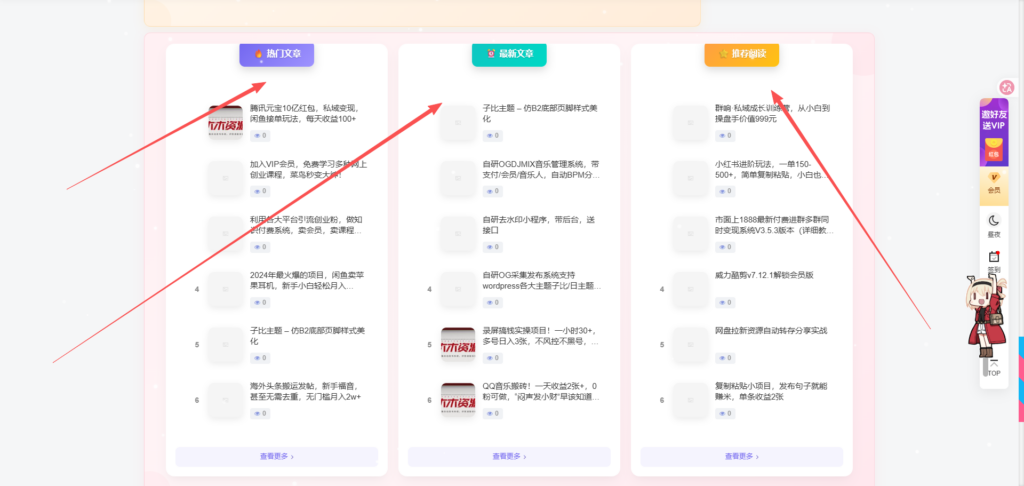Click eye view-count badge under 网盘拉新资源自动转存
This screenshot has width=1024, height=486.
coord(725,358)
